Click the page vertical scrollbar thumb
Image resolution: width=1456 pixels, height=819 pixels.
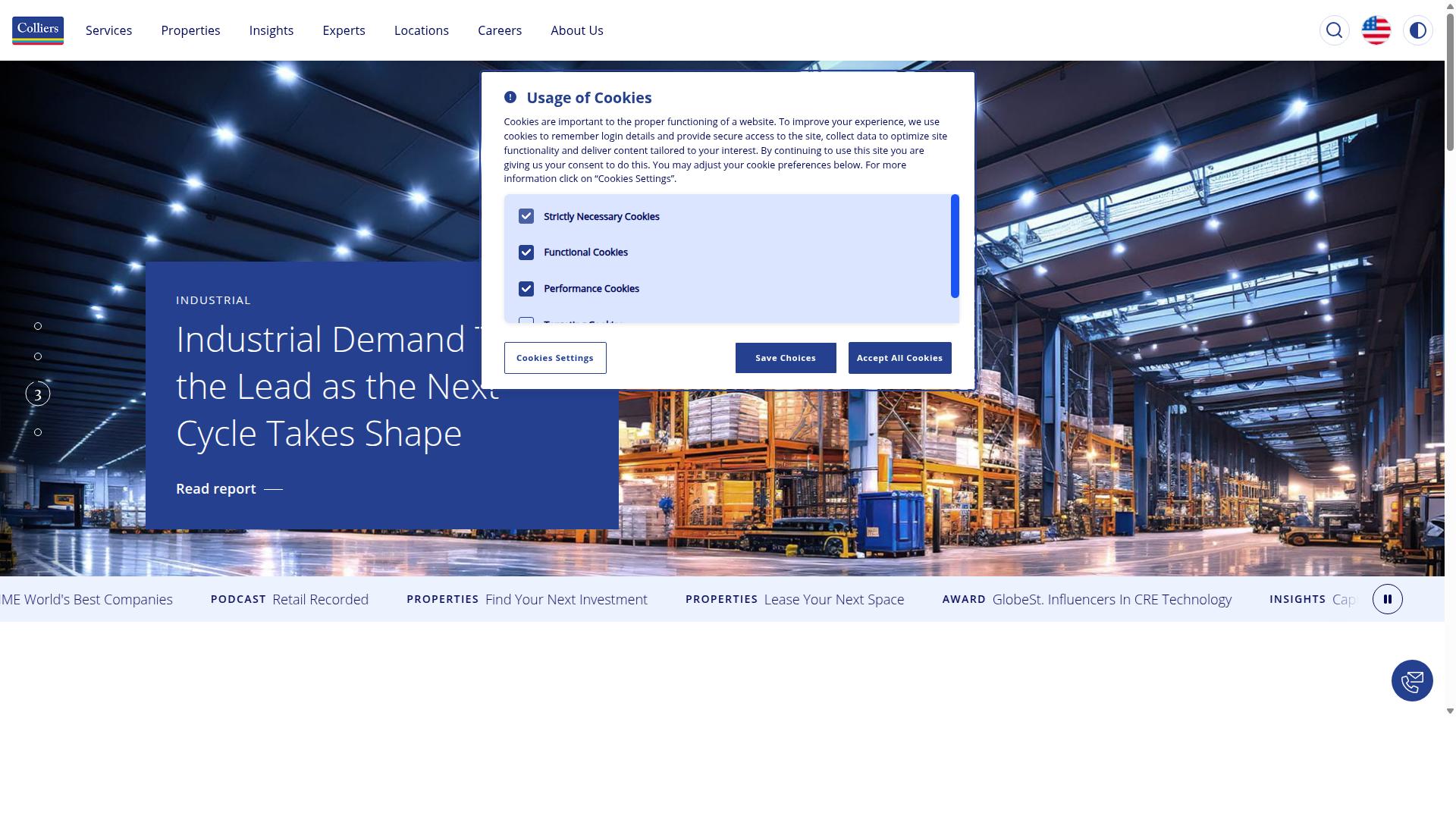point(1450,83)
